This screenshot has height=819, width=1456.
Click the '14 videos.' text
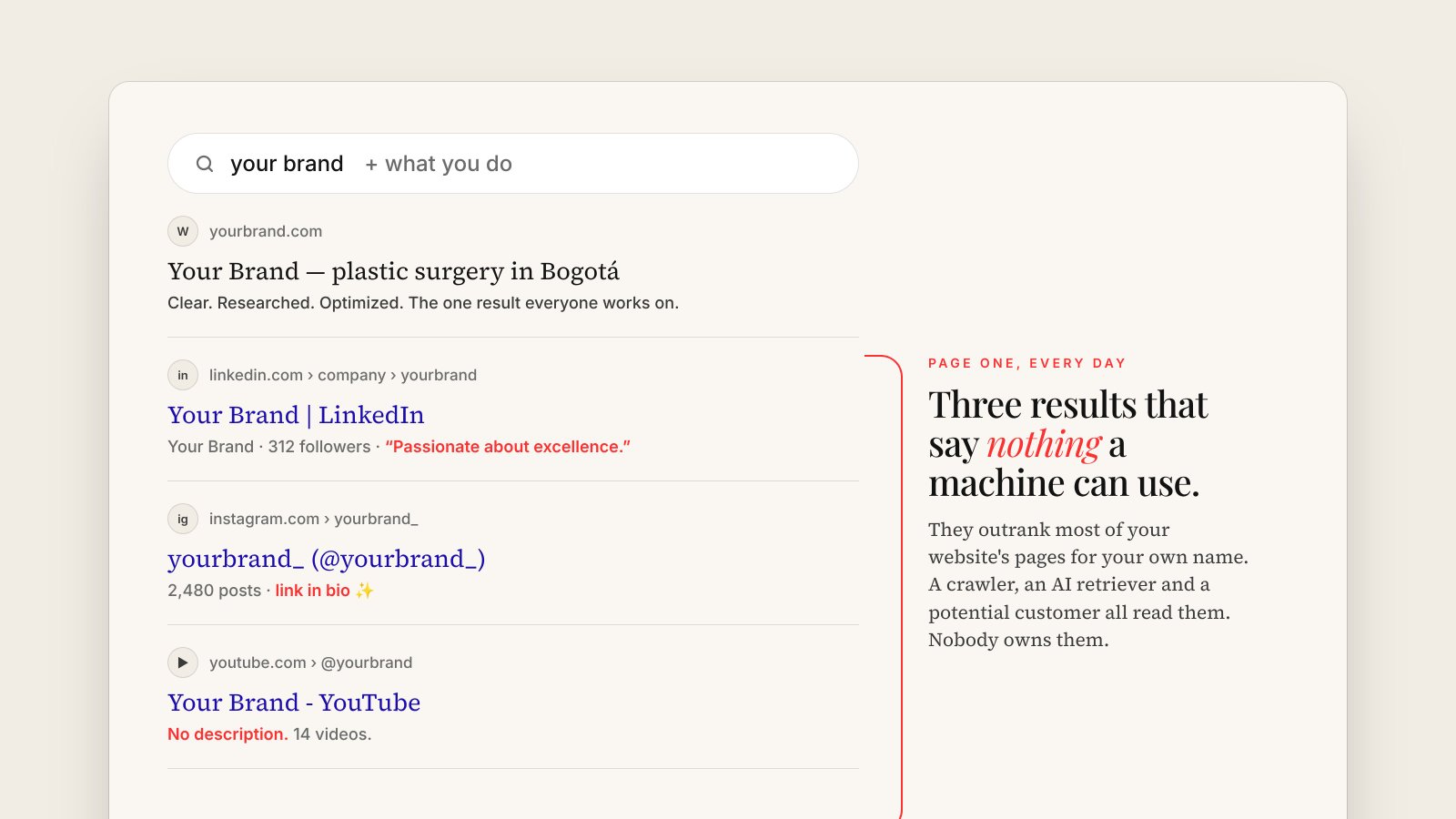click(332, 734)
